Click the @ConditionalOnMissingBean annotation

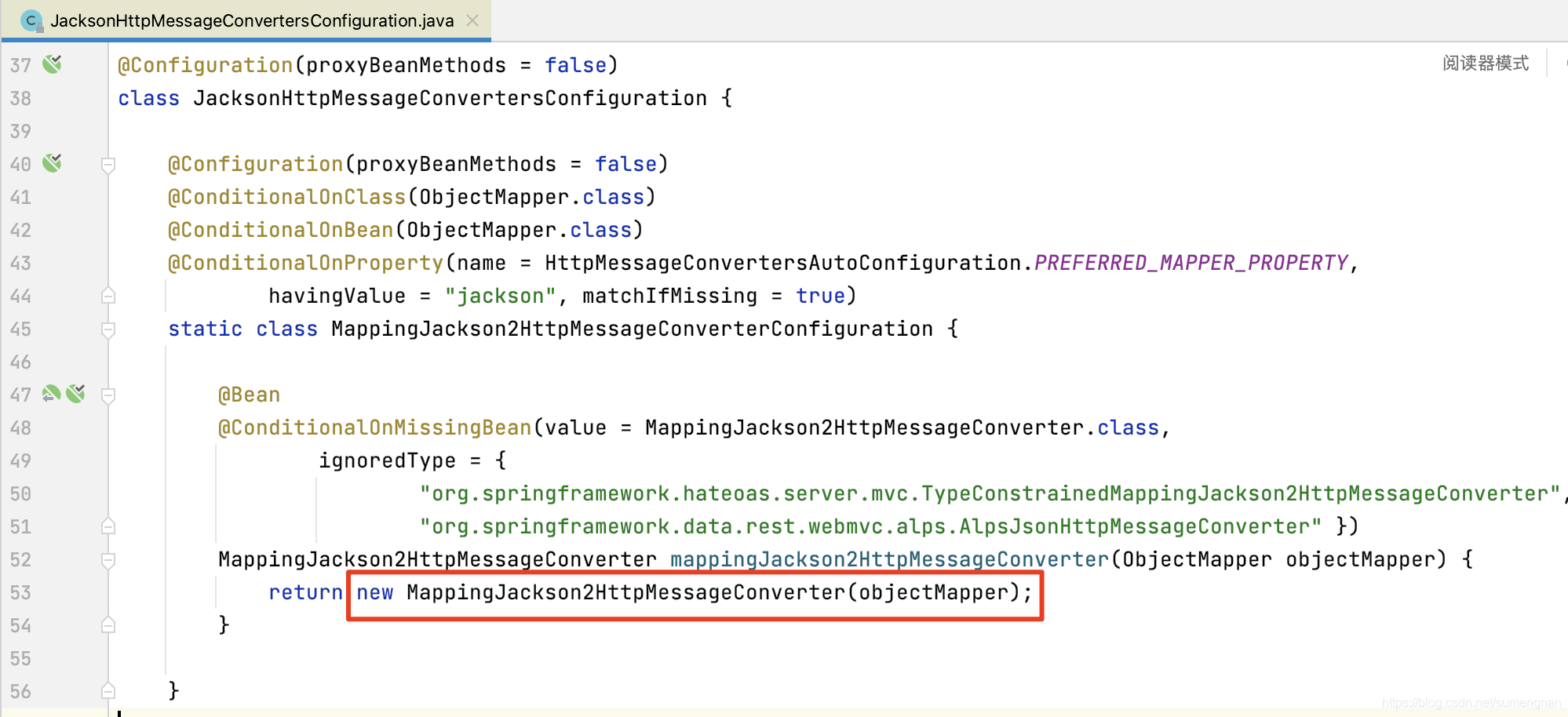[x=375, y=428]
